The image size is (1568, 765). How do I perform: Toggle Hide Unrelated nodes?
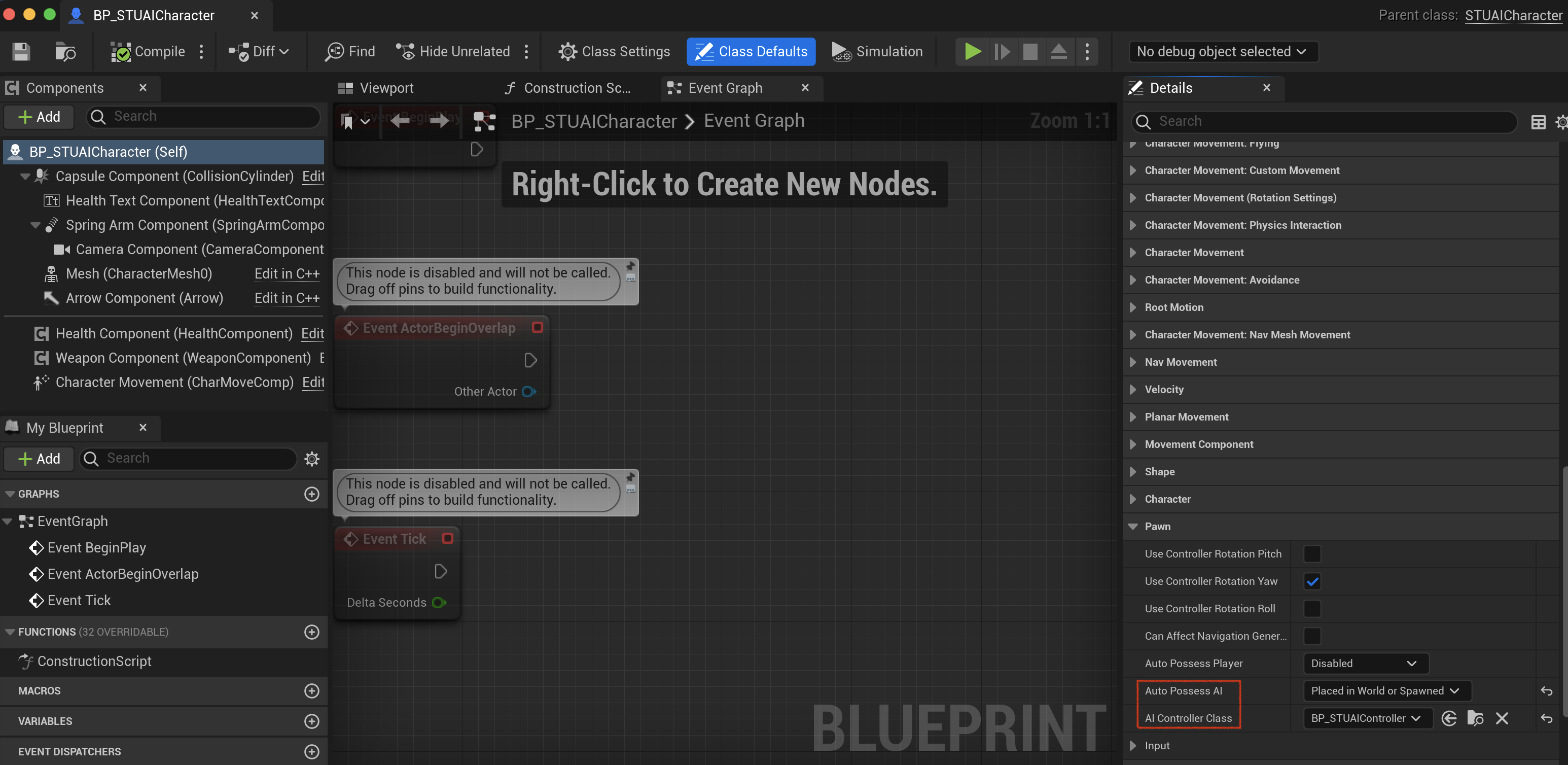pos(452,52)
